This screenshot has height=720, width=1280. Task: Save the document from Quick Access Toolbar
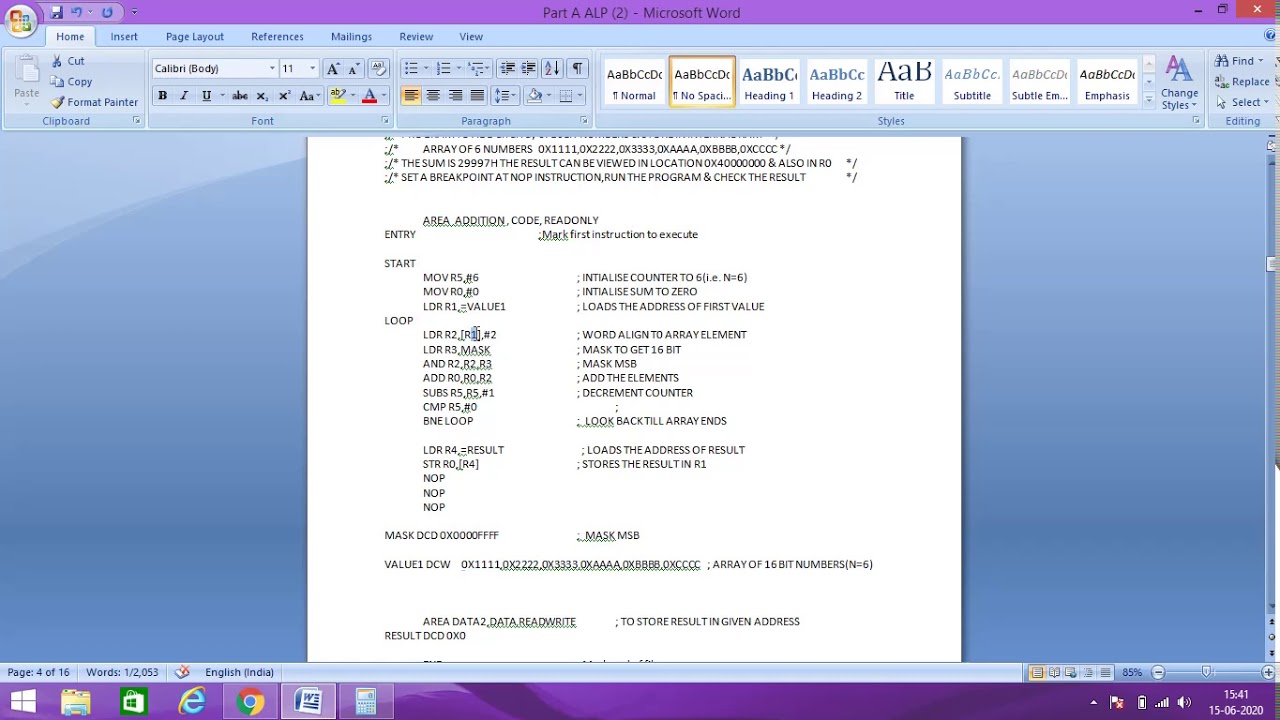point(56,12)
